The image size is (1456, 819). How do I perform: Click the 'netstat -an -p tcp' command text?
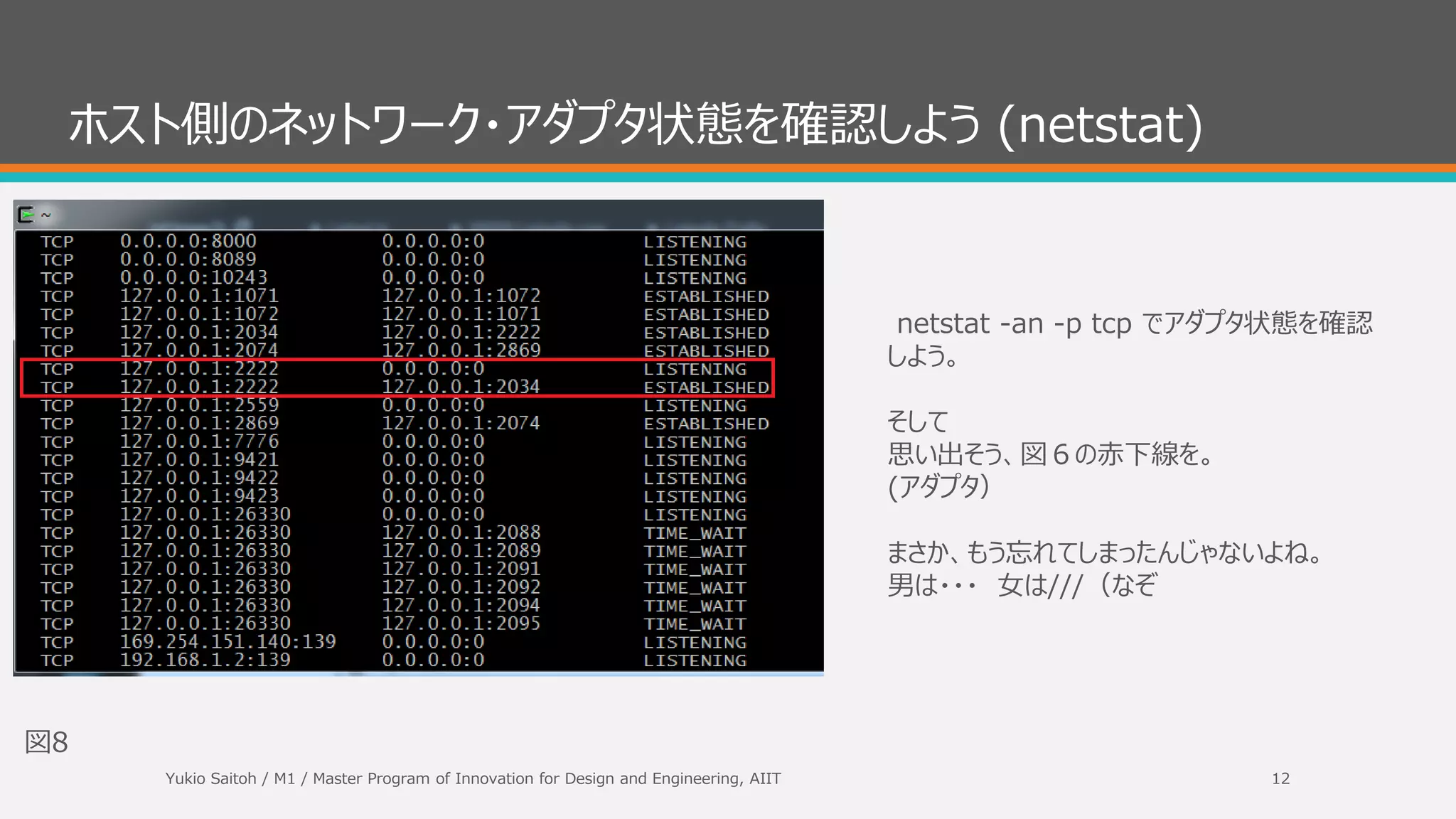[x=1013, y=323]
